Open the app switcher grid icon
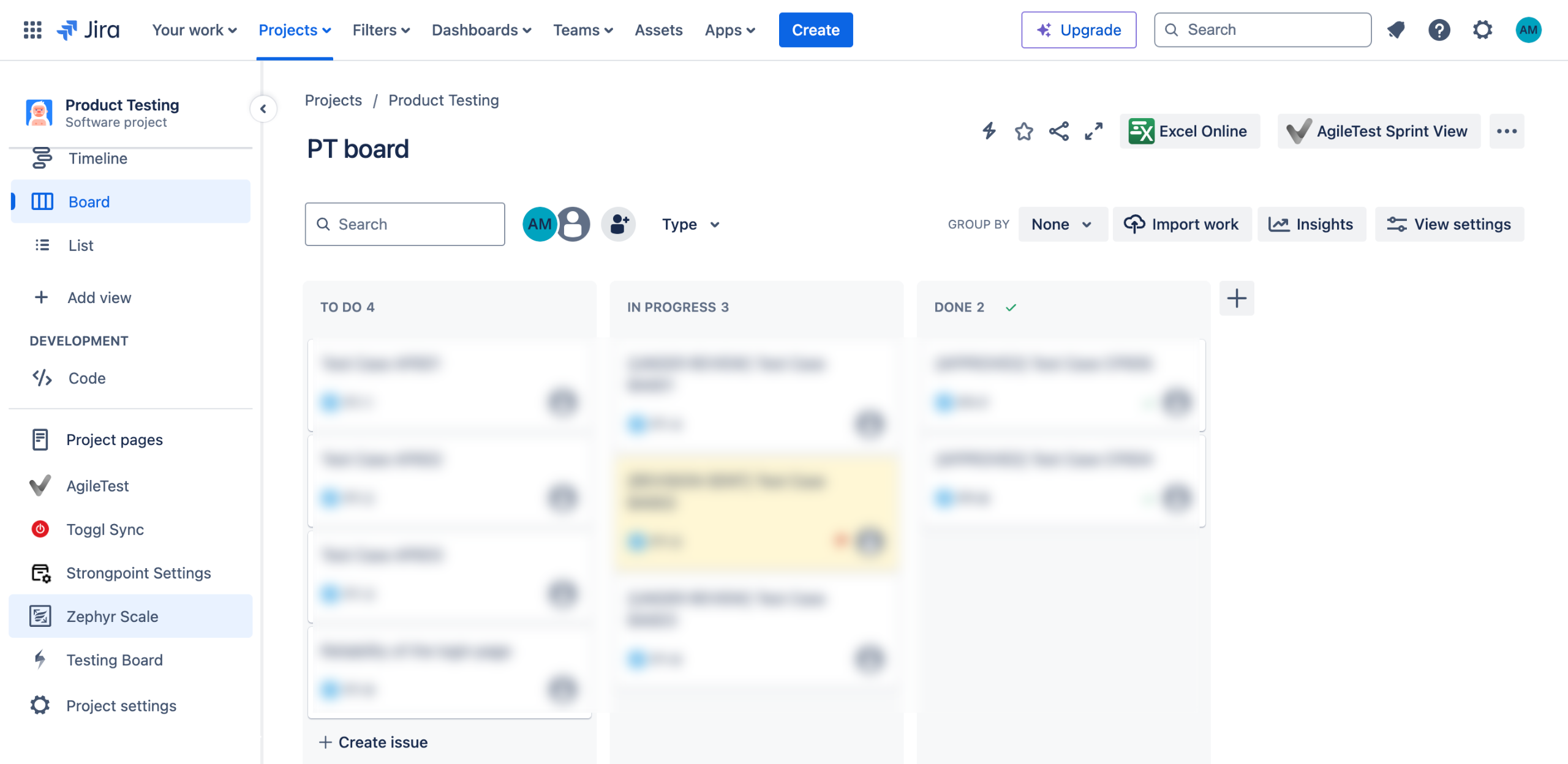The height and width of the screenshot is (764, 1568). 32,30
